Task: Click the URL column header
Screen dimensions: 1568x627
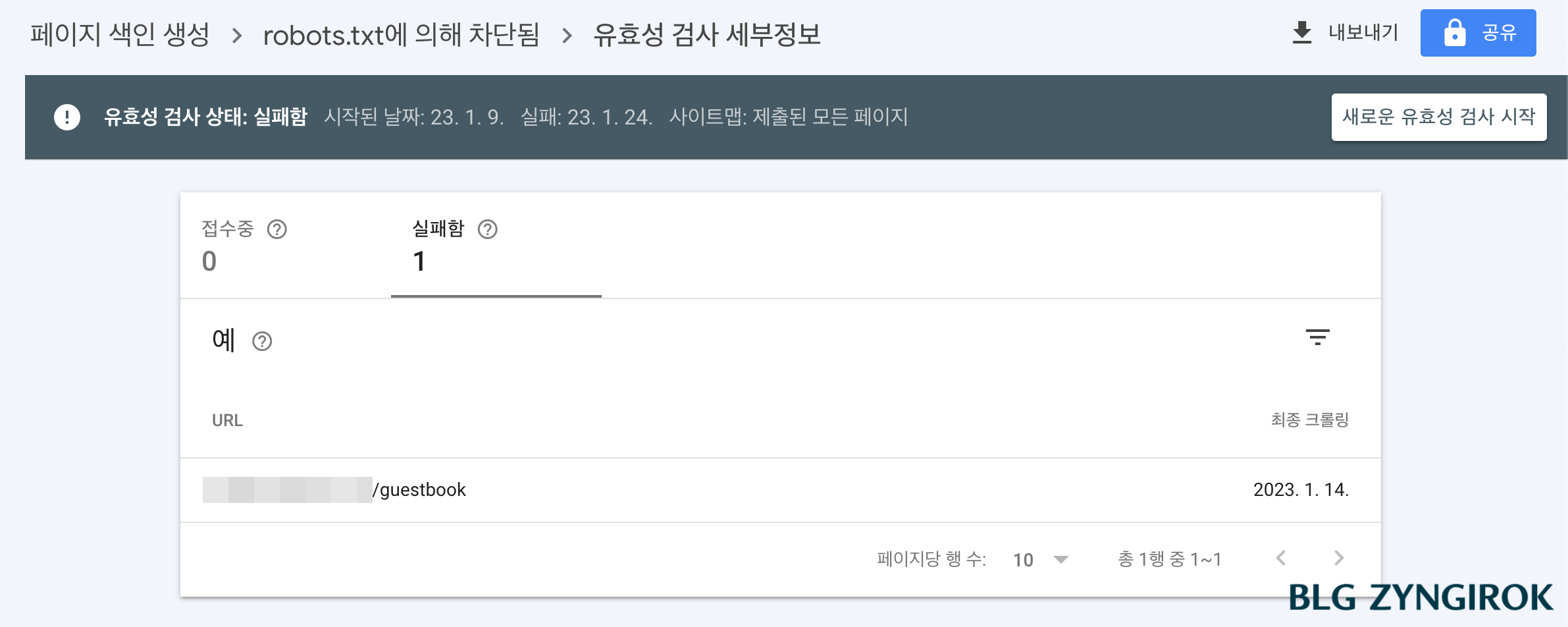Action: [226, 420]
